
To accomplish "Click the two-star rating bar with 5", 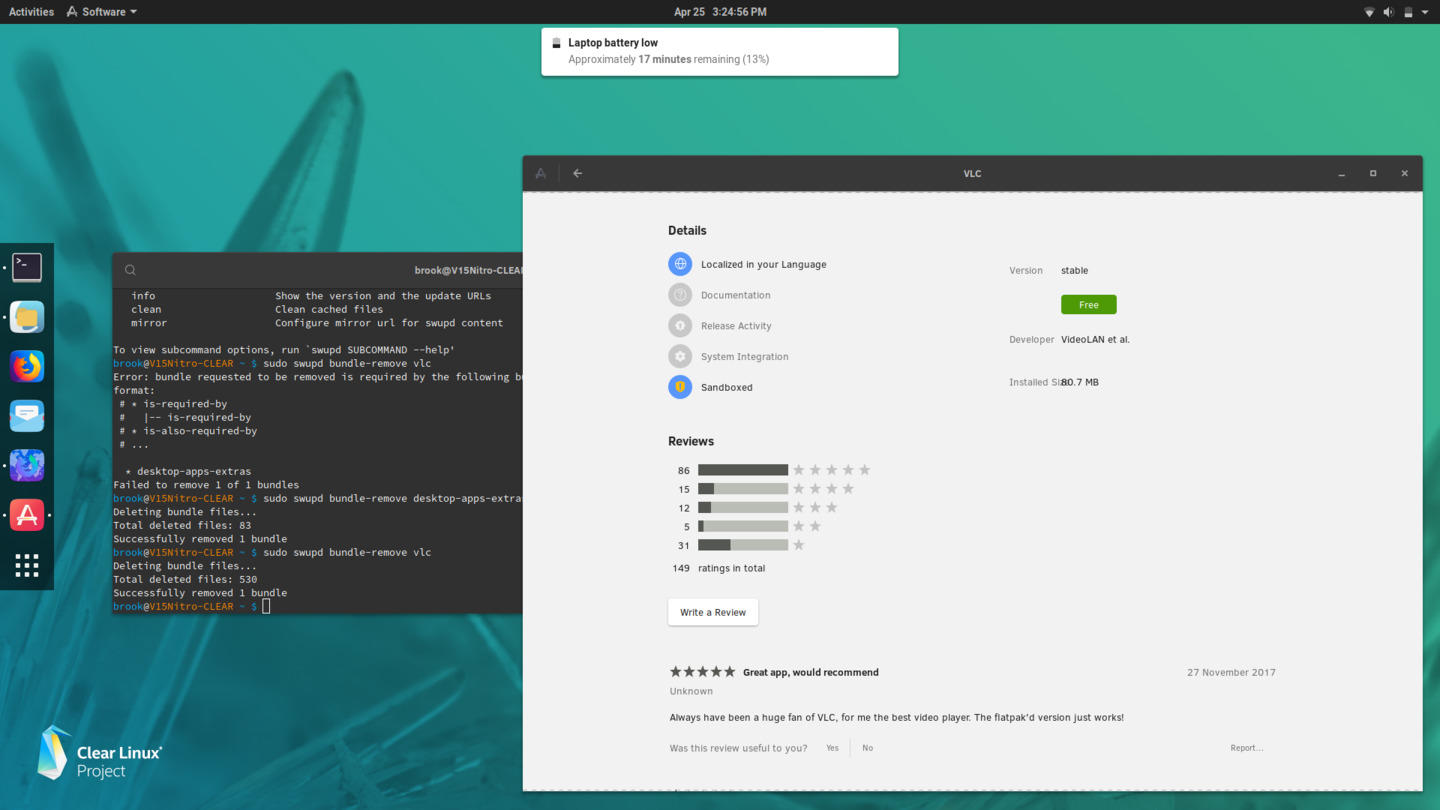I will [743, 526].
